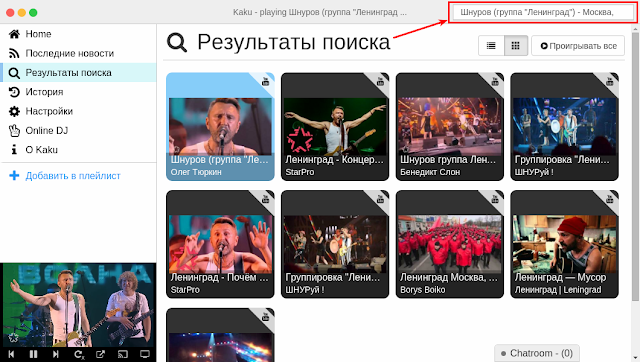Click YouTube icon on Ленинград — Мусор card
The image size is (640, 362).
pyautogui.click(x=610, y=199)
